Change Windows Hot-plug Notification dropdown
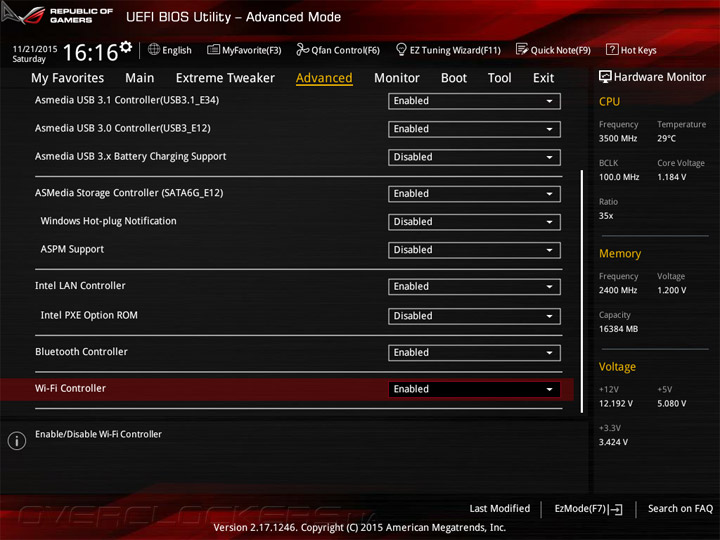This screenshot has height=540, width=720. click(x=474, y=222)
